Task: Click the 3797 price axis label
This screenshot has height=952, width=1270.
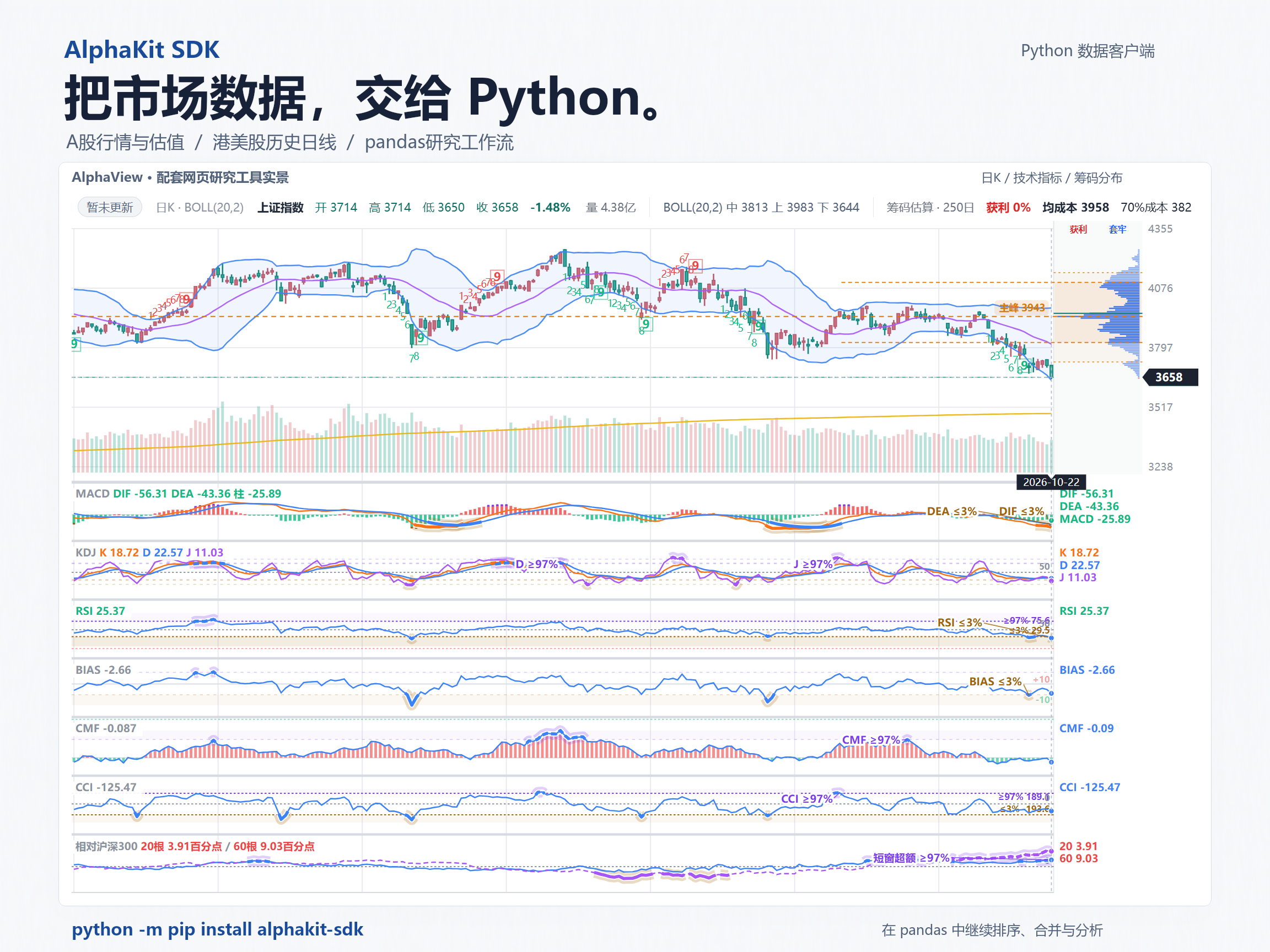Action: coord(1160,348)
